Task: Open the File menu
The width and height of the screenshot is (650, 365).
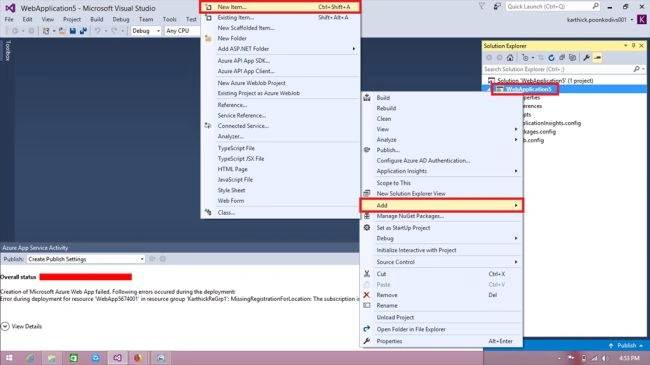Action: 9,19
